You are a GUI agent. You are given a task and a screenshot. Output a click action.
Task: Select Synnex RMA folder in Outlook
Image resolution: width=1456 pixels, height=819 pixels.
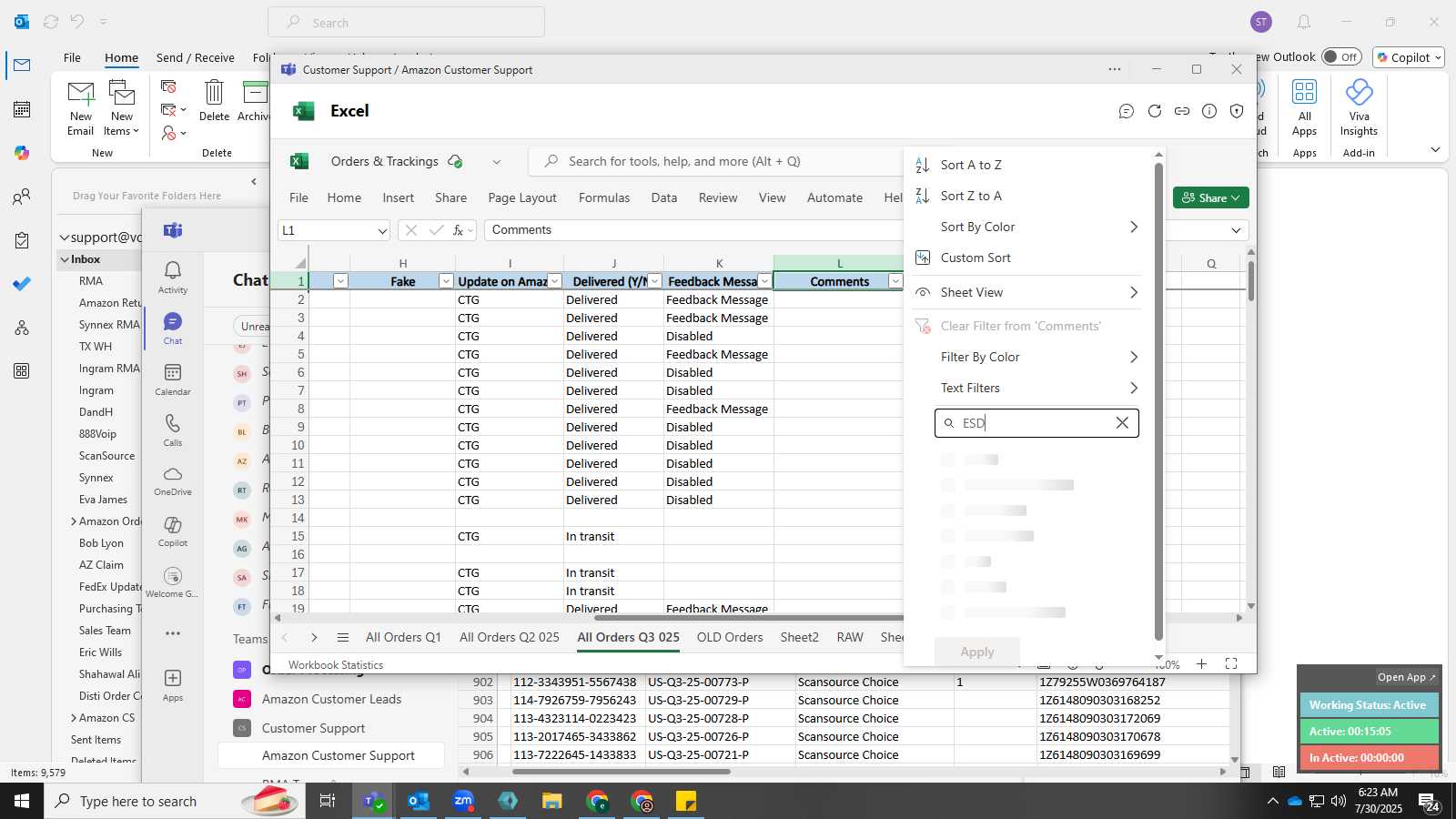click(109, 325)
